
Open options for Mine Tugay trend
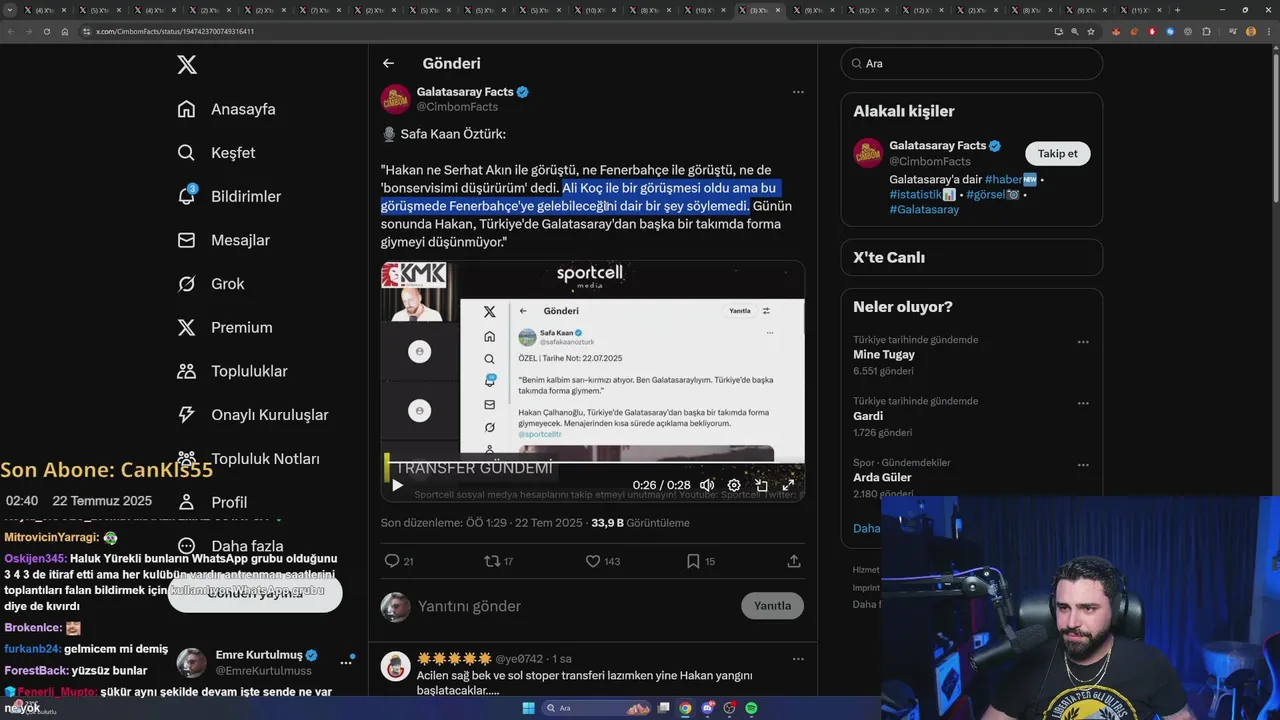pos(1083,342)
